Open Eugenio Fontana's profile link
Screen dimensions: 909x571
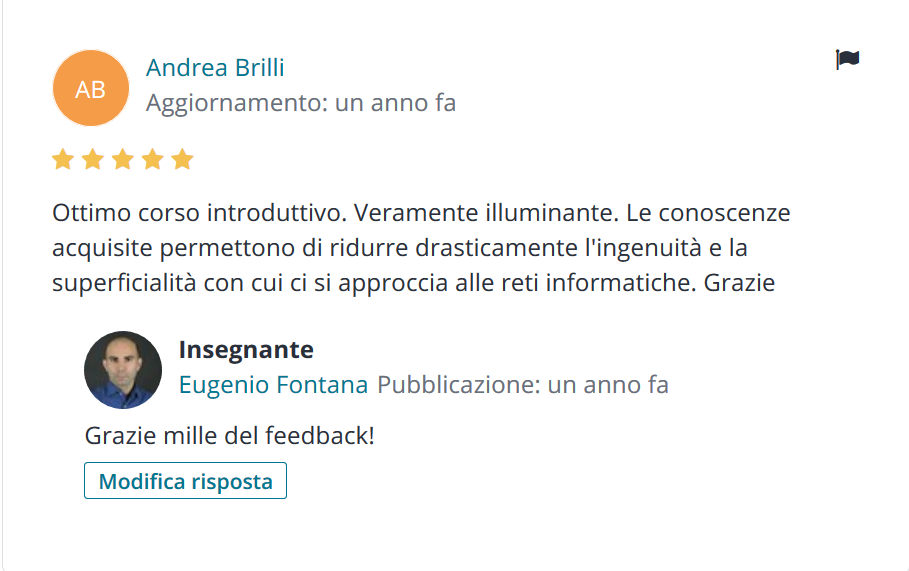tap(273, 385)
